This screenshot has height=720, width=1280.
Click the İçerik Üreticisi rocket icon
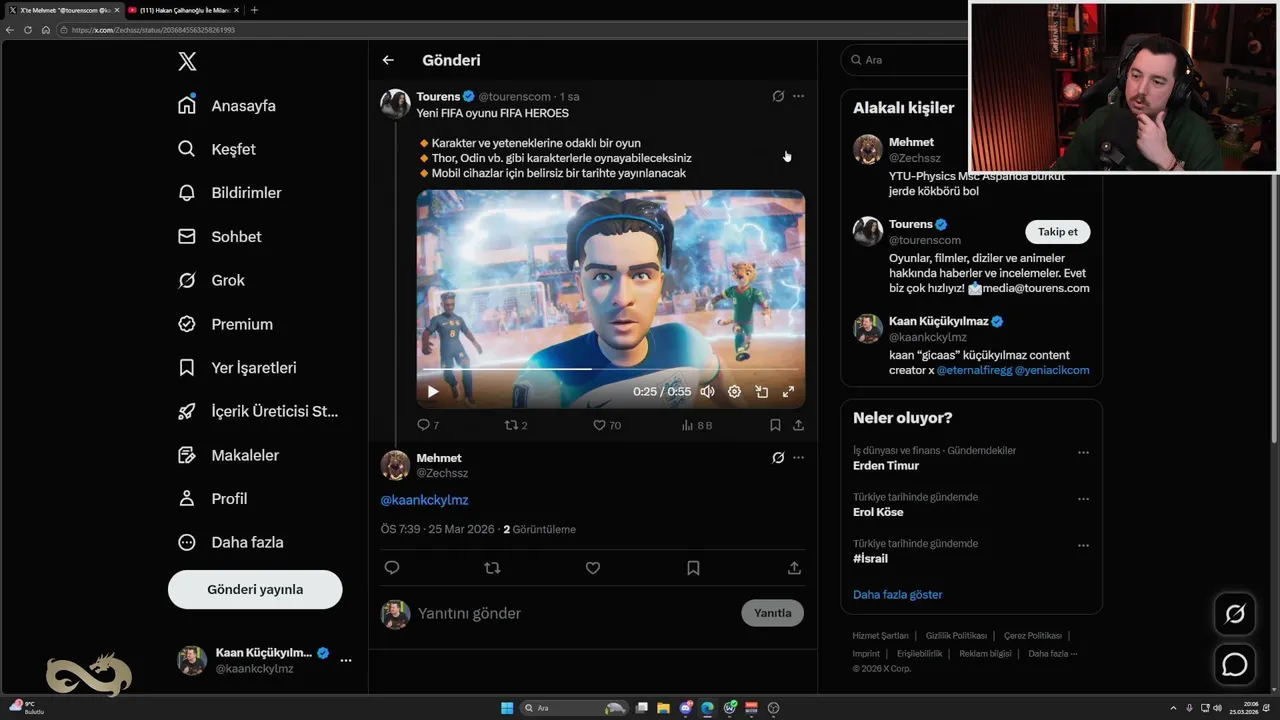187,411
